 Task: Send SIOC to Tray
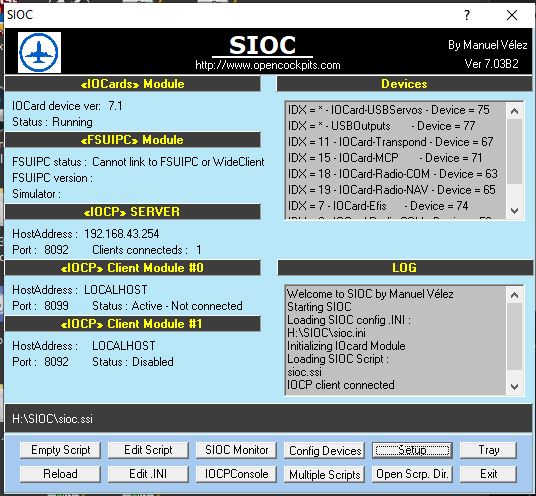[488, 450]
